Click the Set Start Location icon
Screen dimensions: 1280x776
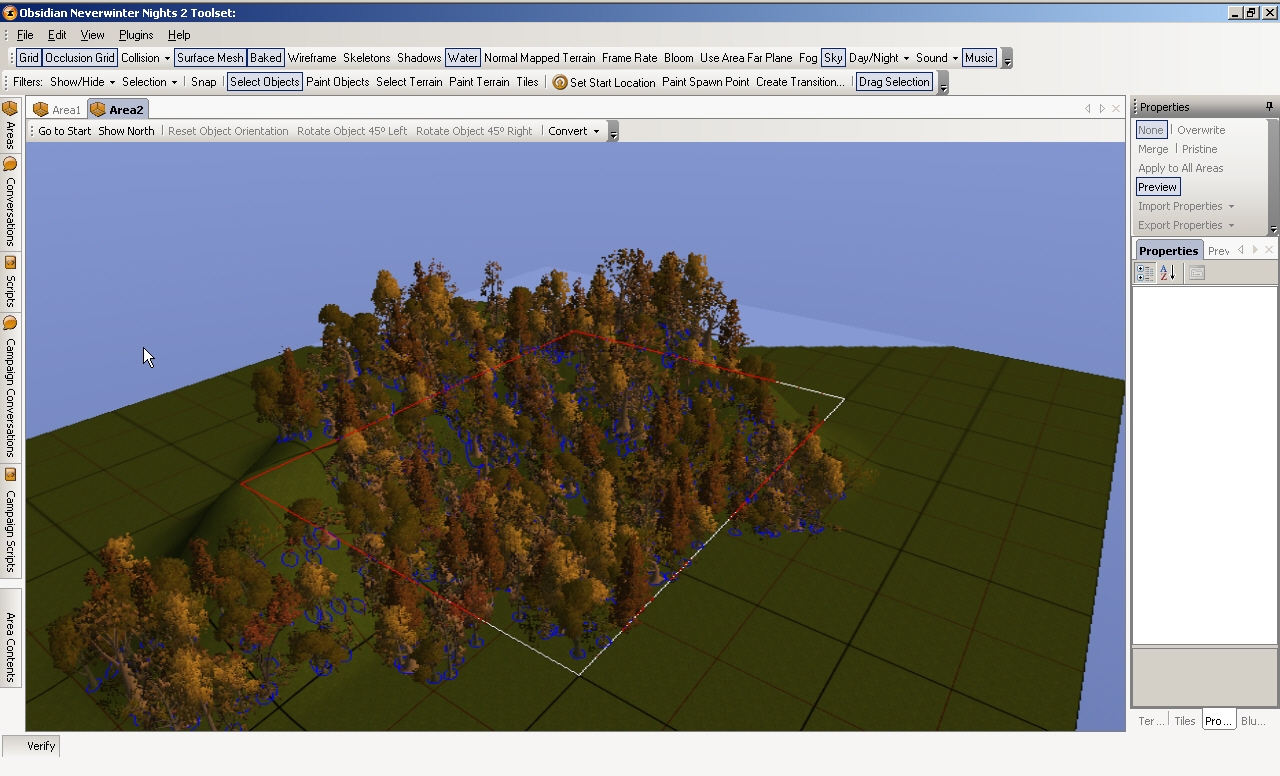tap(560, 83)
